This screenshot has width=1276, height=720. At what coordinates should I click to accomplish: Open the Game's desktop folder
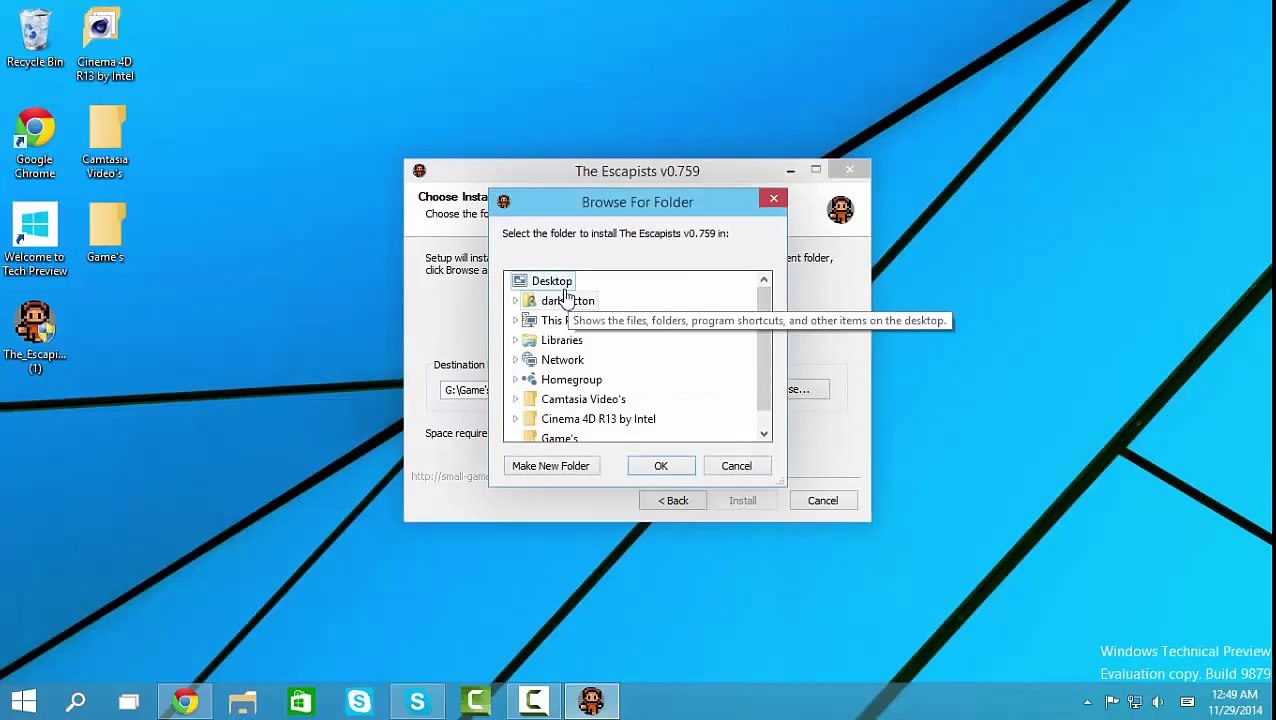(x=105, y=233)
